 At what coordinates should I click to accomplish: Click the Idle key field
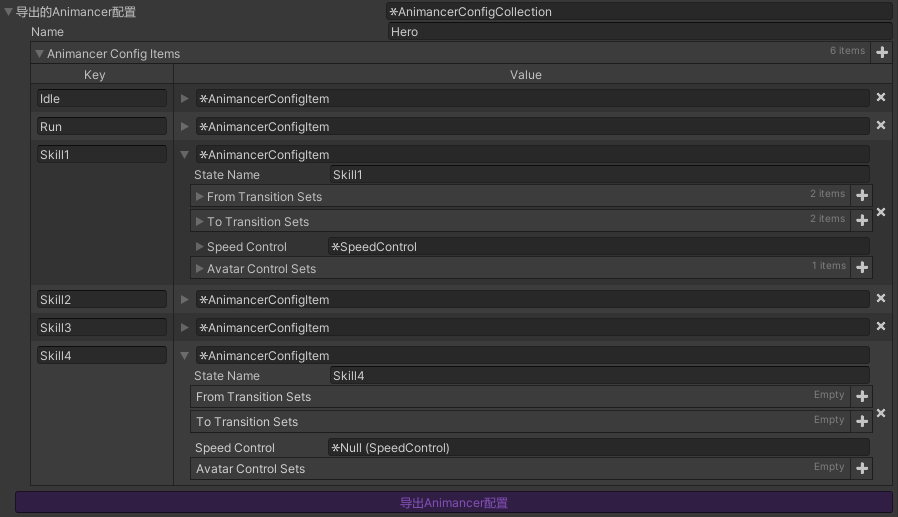click(102, 98)
